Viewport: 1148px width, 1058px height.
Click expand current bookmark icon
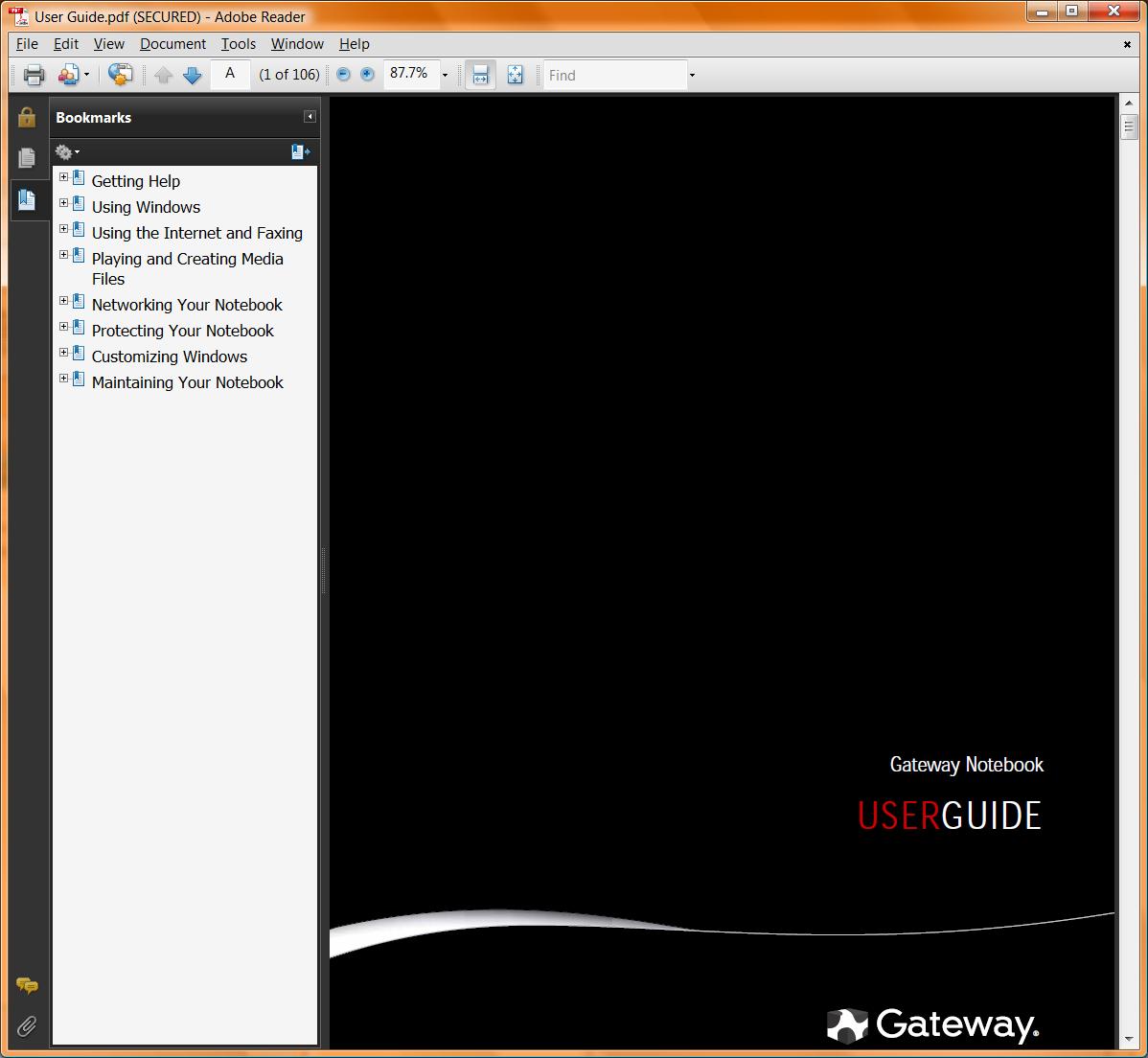[300, 152]
